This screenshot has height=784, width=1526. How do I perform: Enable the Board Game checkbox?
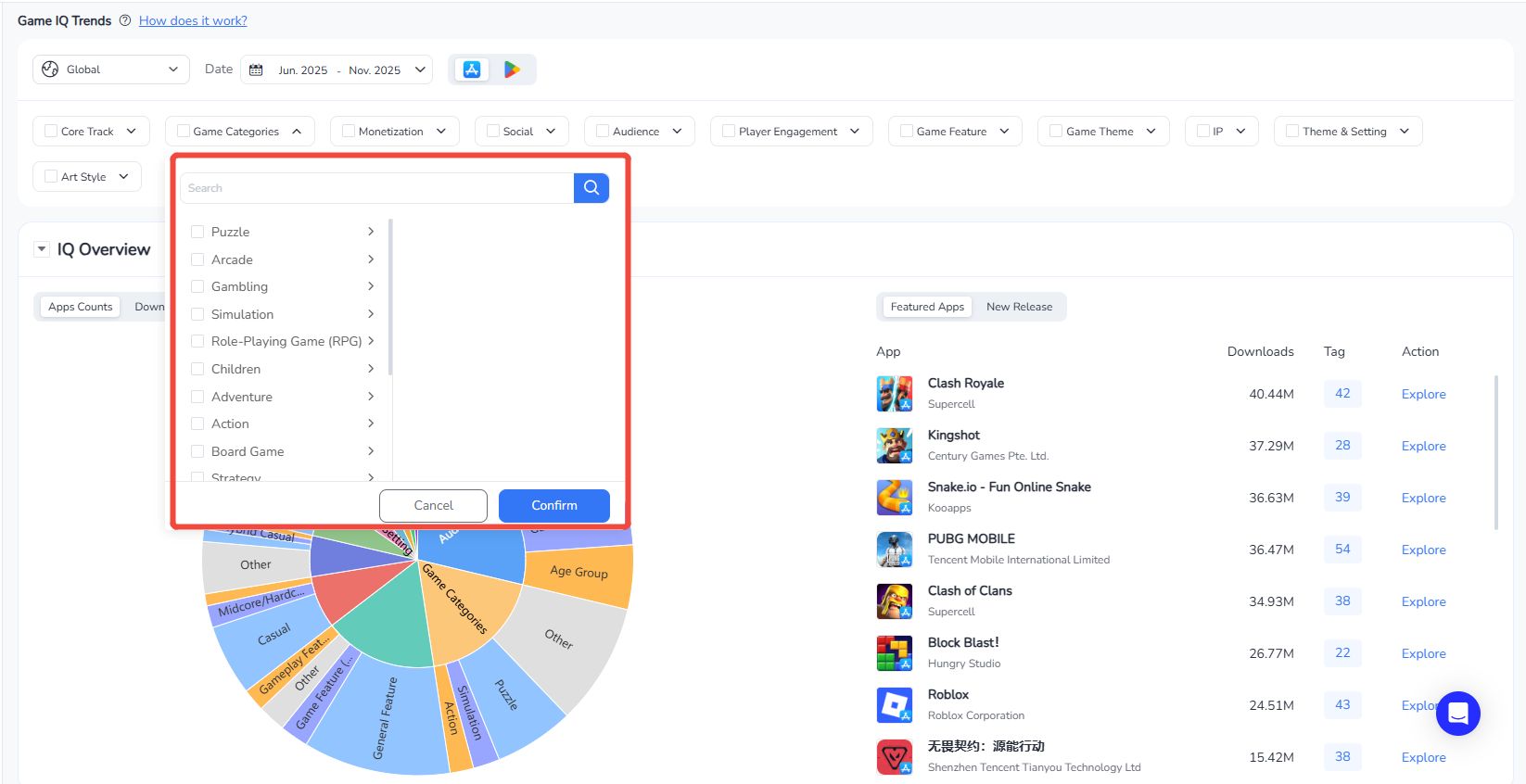point(197,451)
